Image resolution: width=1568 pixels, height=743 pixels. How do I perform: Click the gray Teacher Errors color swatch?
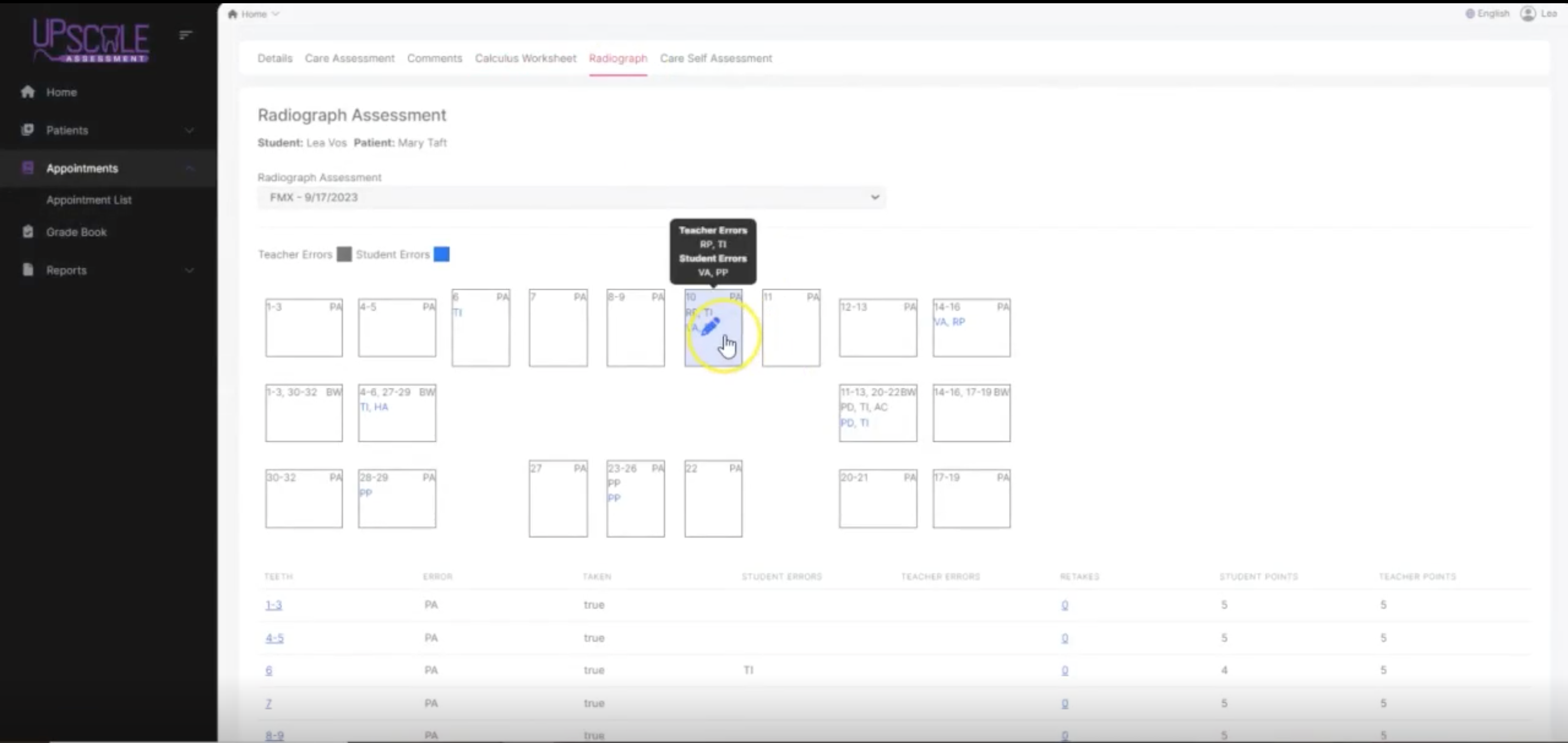(344, 254)
